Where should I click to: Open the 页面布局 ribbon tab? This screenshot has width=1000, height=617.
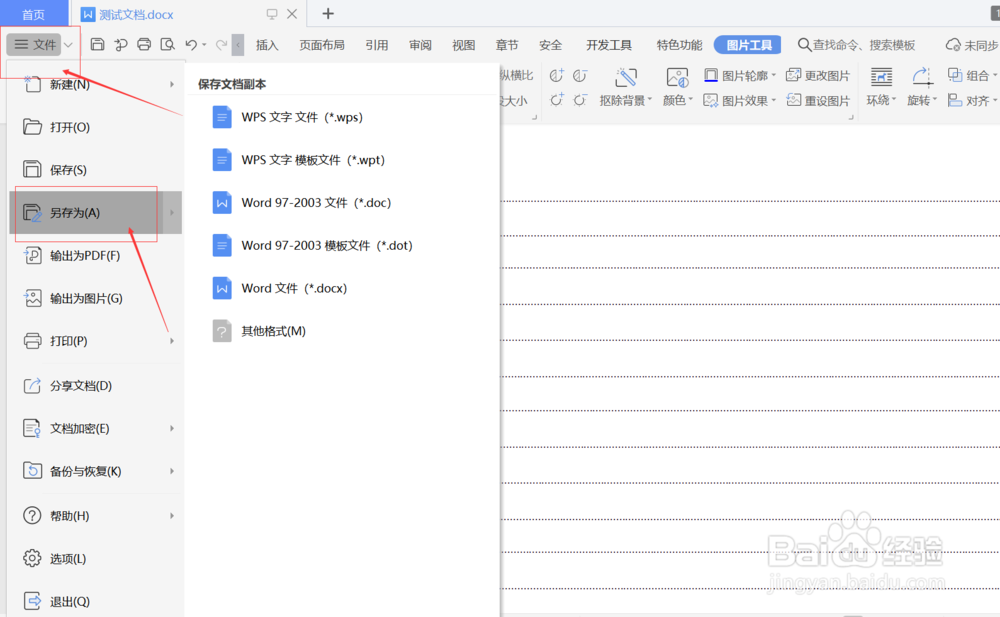point(322,45)
